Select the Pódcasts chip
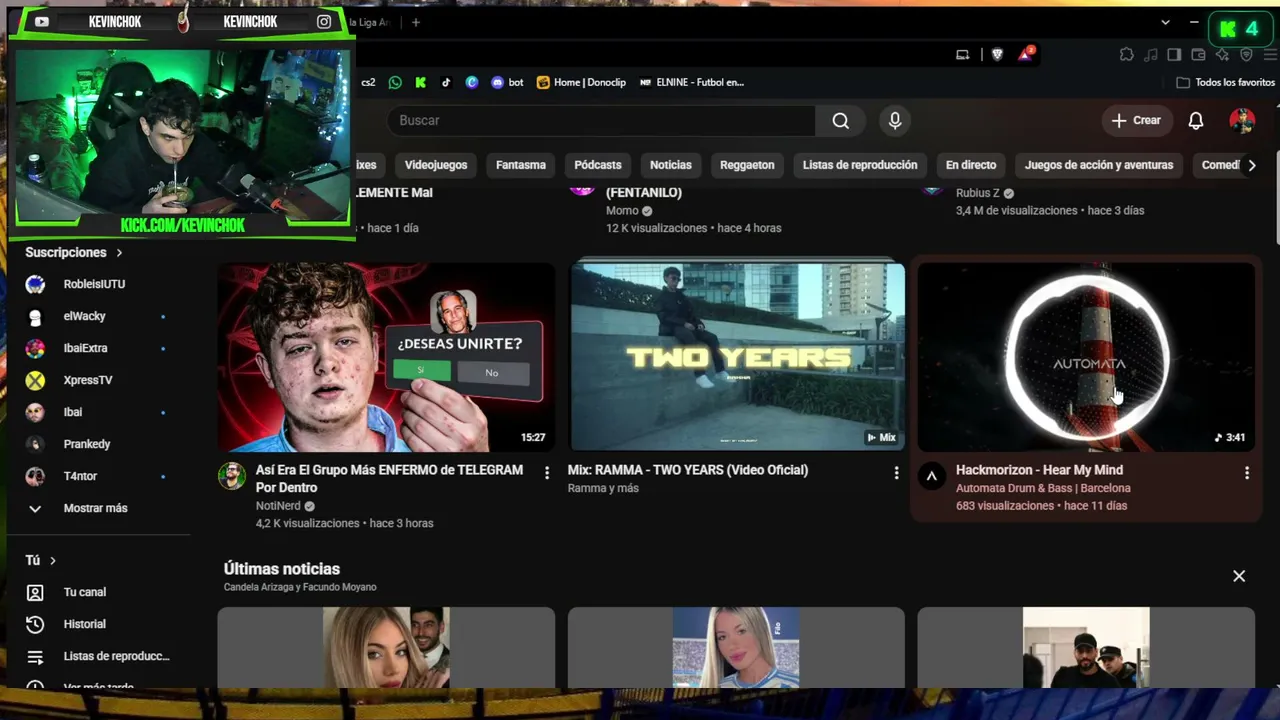This screenshot has width=1280, height=720. pos(598,165)
